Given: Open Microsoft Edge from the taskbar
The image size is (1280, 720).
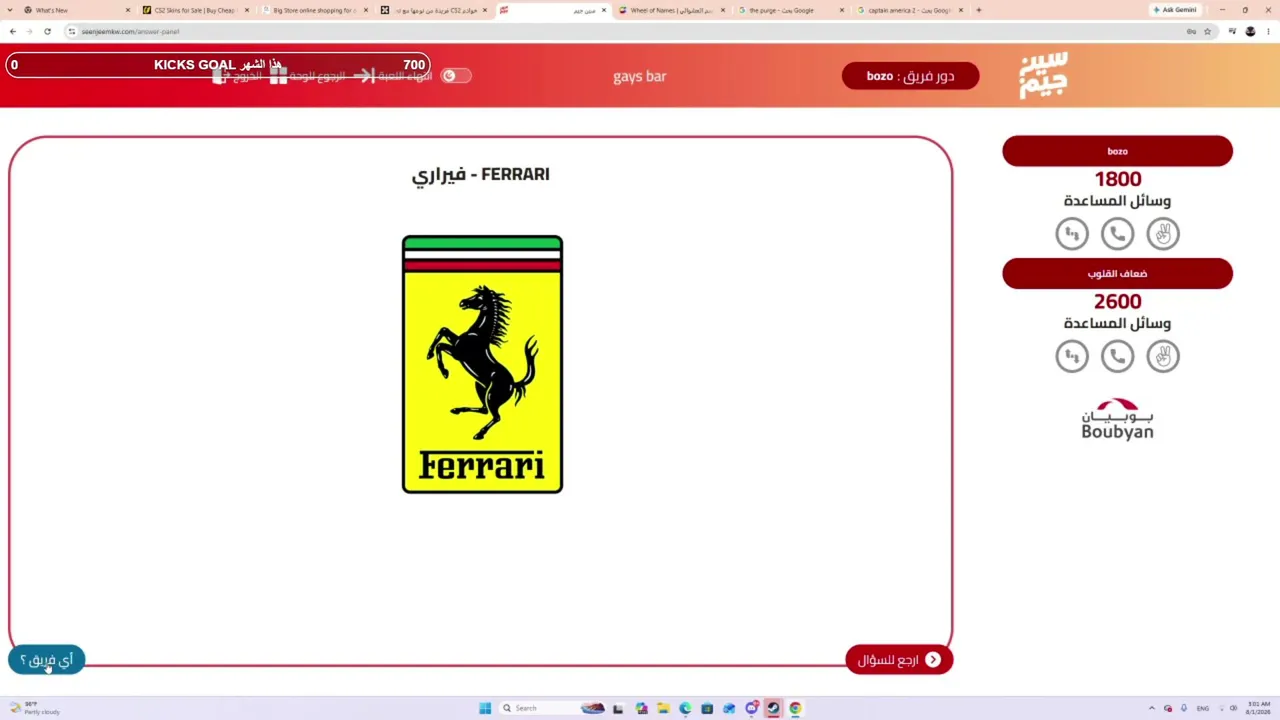Looking at the screenshot, I should (x=685, y=708).
